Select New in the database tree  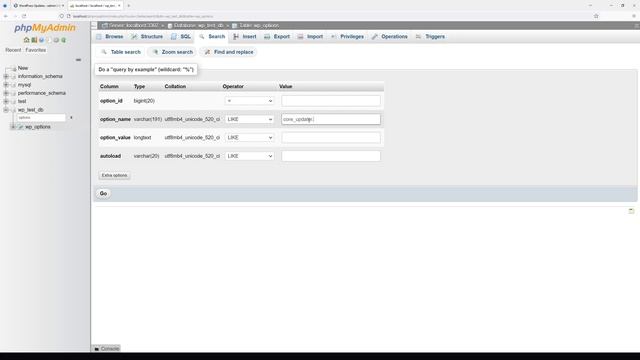[23, 68]
